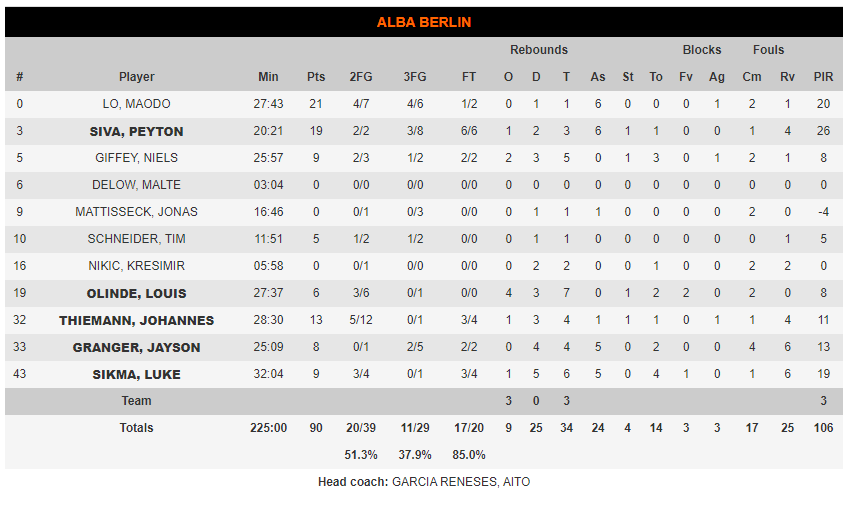
Task: Select the LO, MAODO player name
Action: click(x=136, y=104)
